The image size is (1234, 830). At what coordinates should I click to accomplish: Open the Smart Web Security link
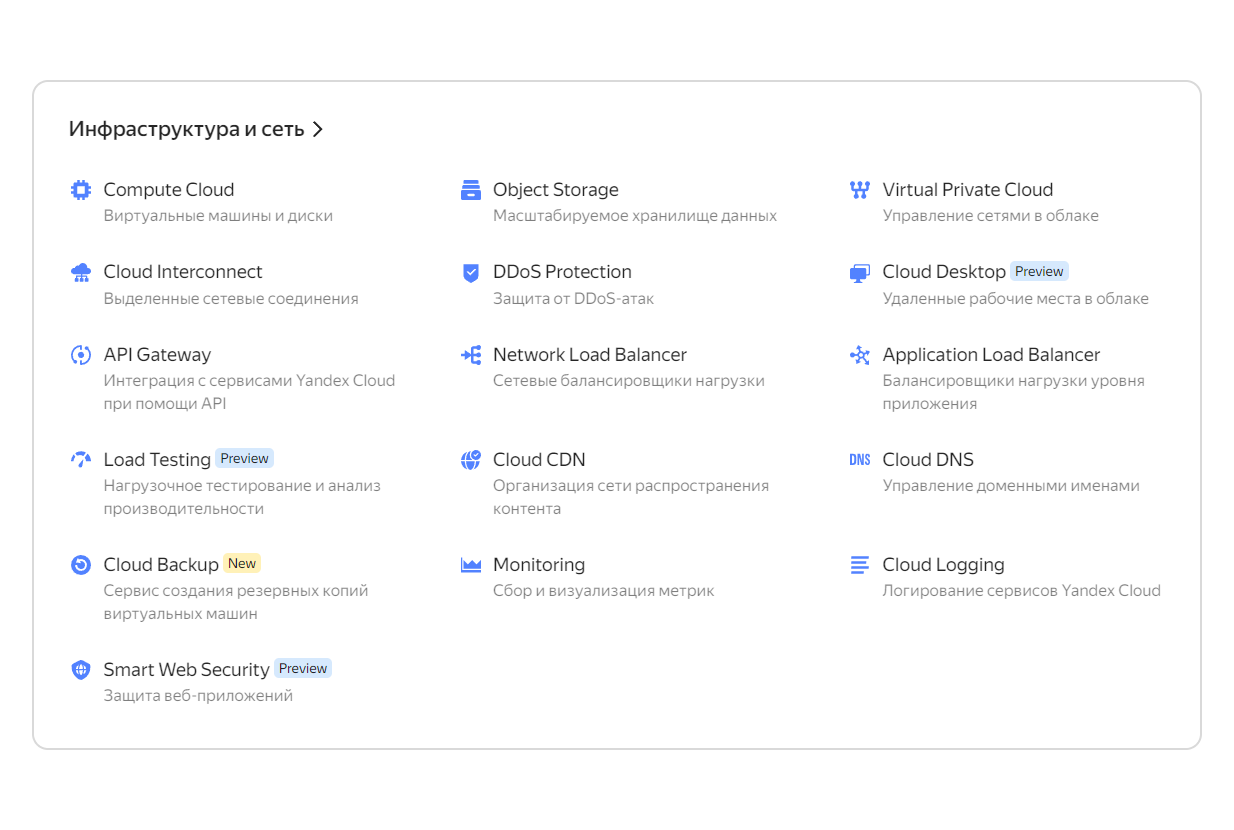(186, 670)
